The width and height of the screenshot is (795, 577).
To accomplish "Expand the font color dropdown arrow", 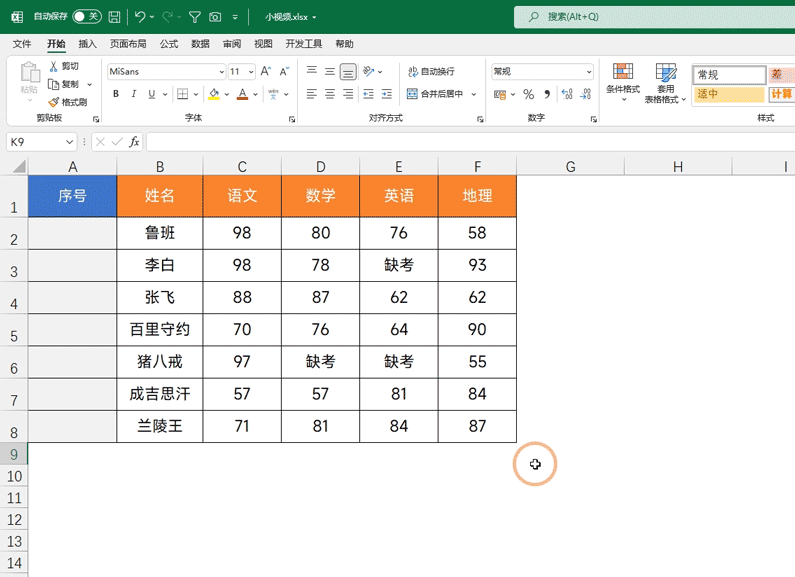I will 256,94.
